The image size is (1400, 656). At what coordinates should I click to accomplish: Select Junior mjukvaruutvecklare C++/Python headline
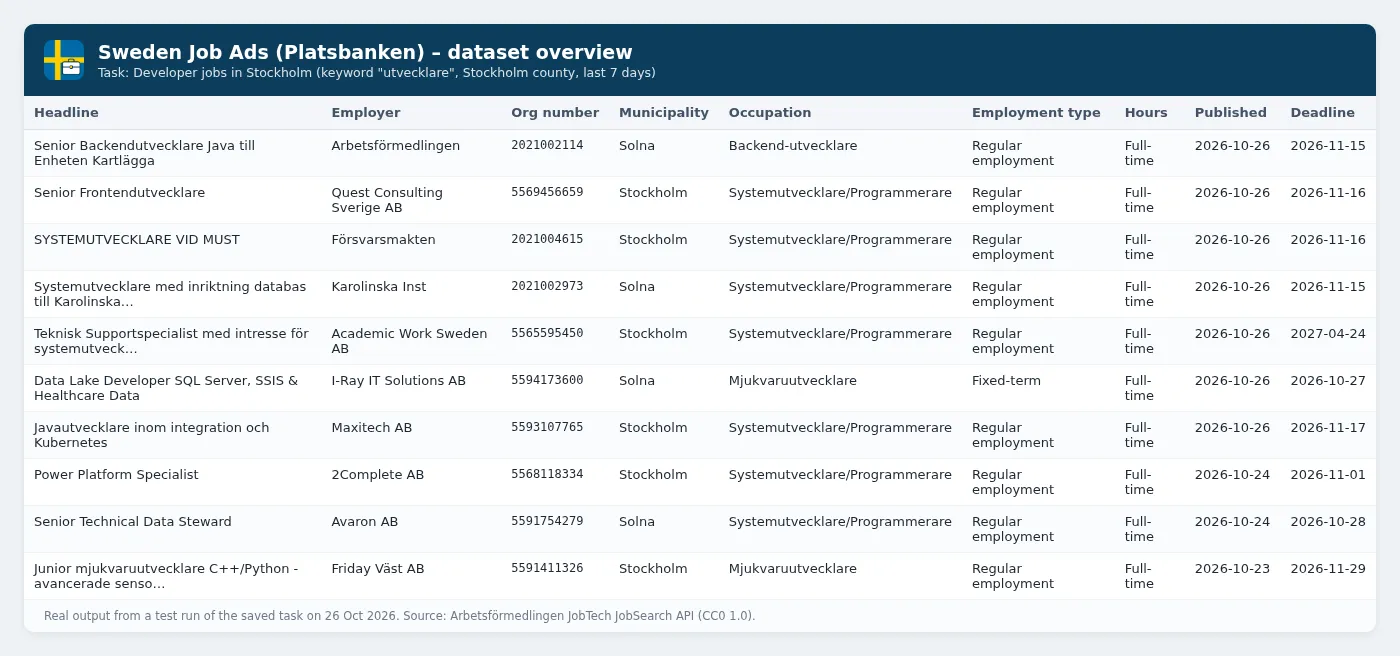tap(166, 576)
